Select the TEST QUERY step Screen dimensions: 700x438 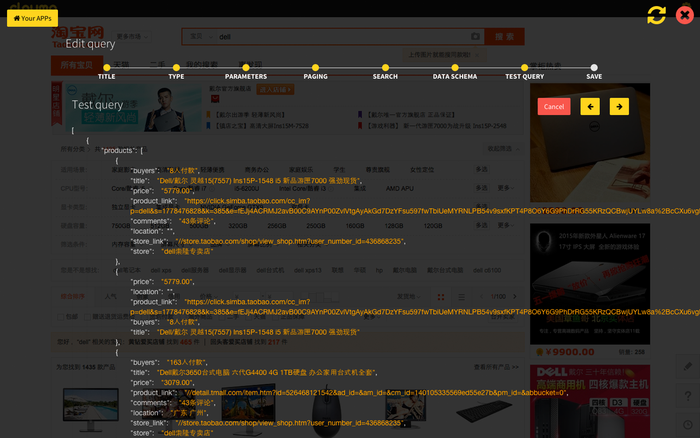(x=525, y=68)
